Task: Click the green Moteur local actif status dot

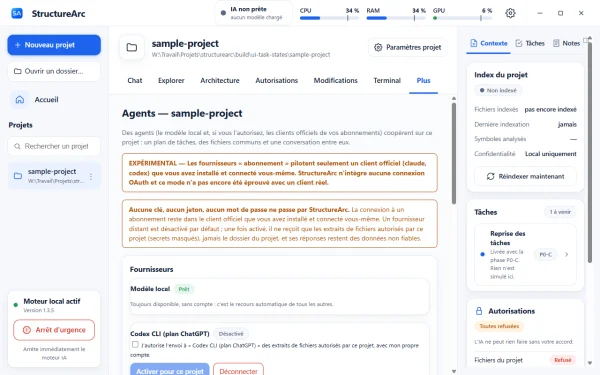Action: pos(16,305)
